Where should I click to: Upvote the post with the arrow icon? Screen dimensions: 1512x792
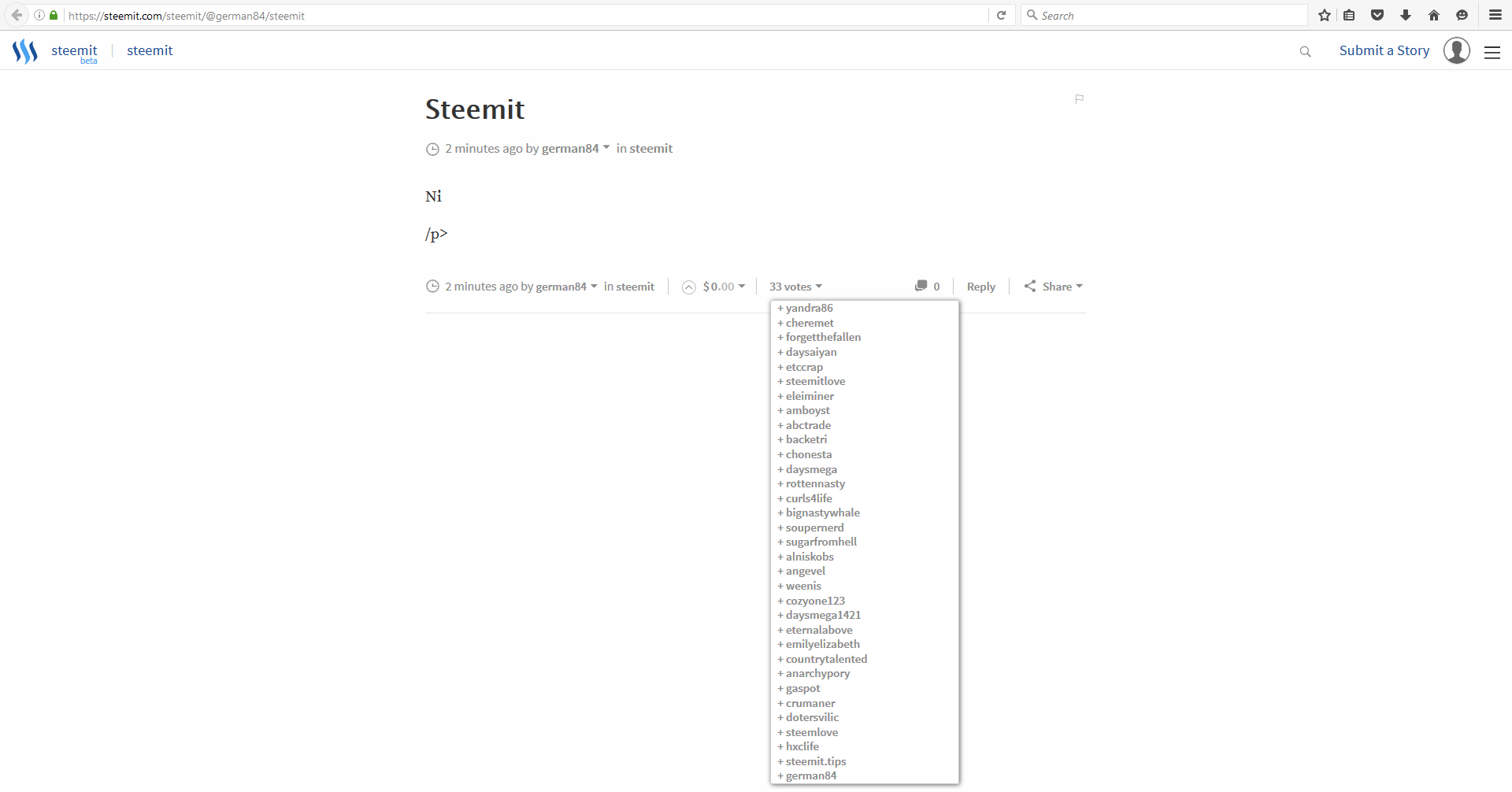(x=689, y=287)
